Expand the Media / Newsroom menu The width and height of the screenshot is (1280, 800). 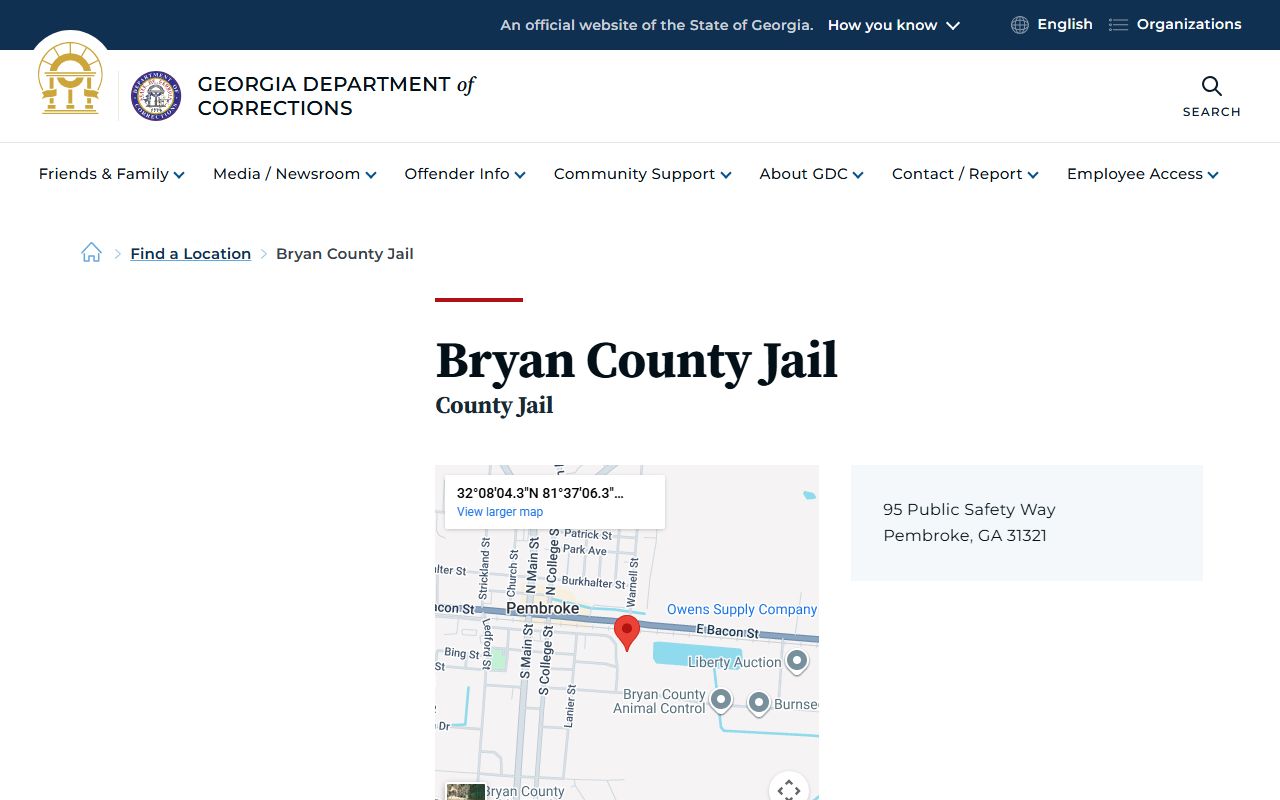[x=295, y=174]
